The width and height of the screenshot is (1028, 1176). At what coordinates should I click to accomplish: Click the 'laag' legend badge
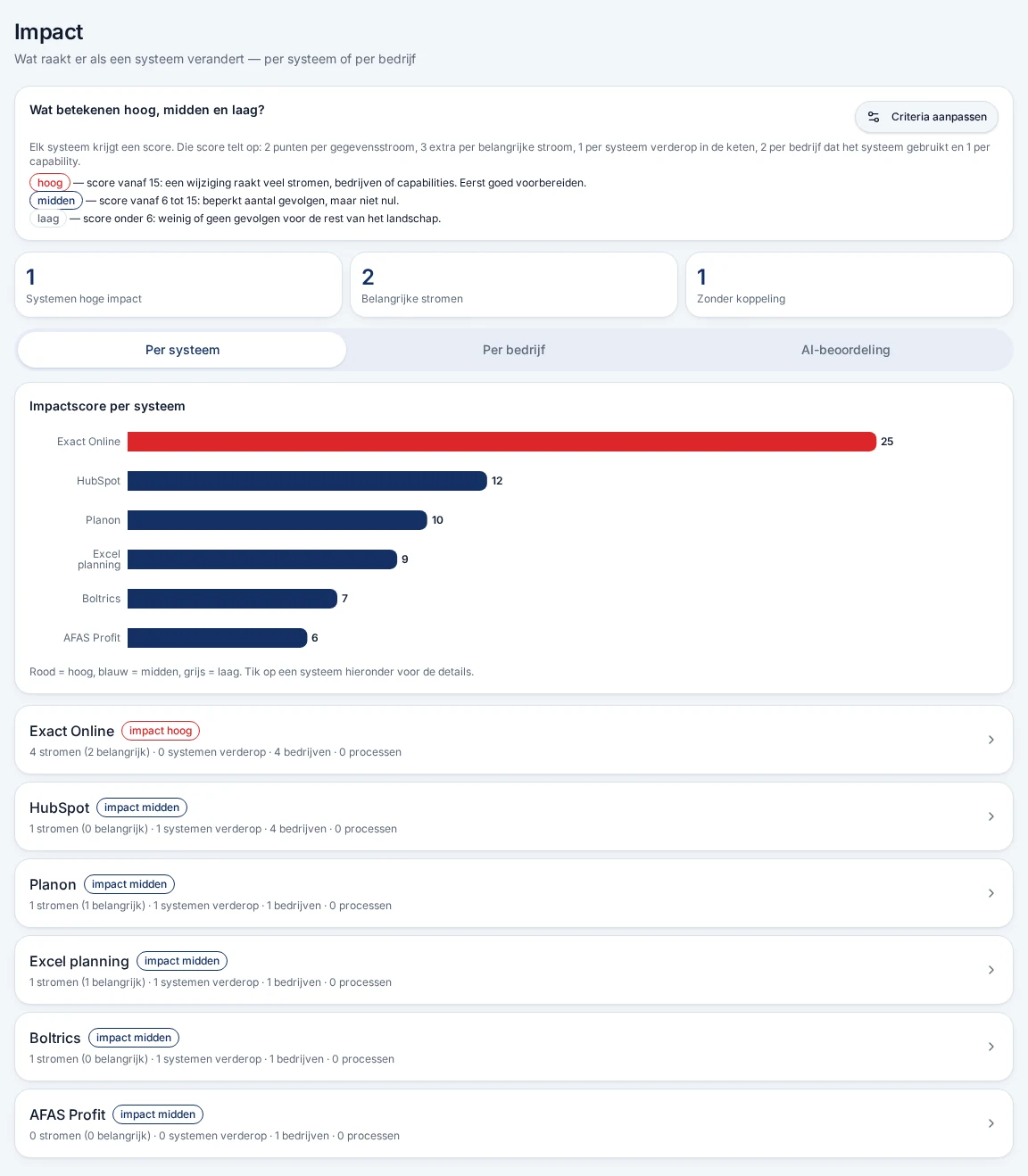point(48,219)
